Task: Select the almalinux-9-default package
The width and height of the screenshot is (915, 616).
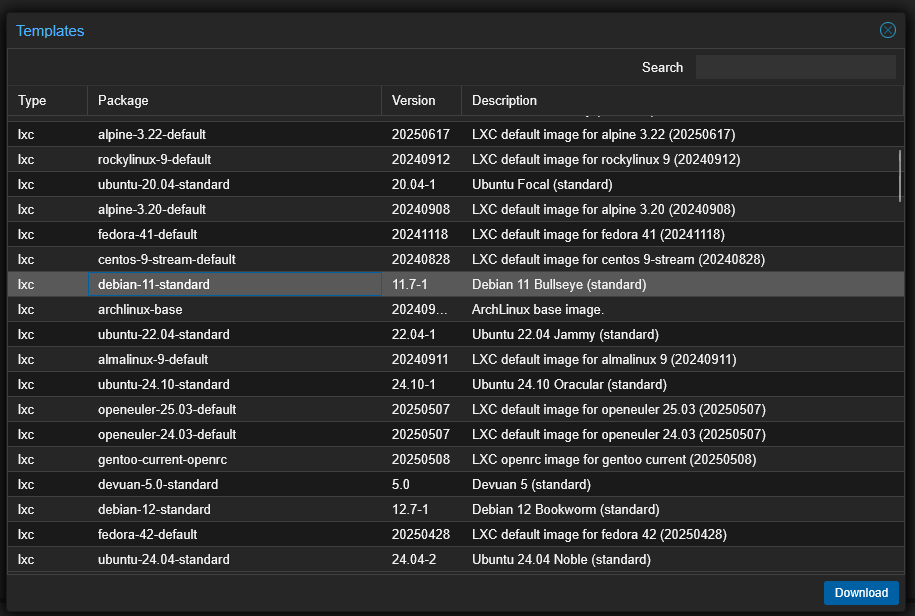Action: (x=153, y=359)
